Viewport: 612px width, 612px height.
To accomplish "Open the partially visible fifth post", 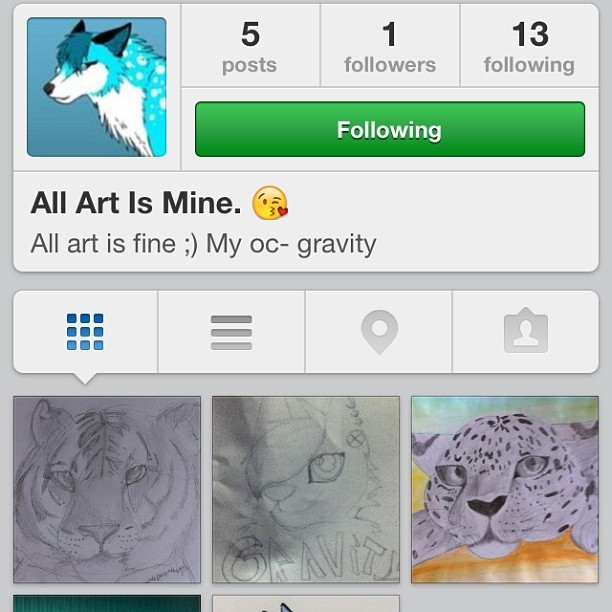I will (306, 603).
